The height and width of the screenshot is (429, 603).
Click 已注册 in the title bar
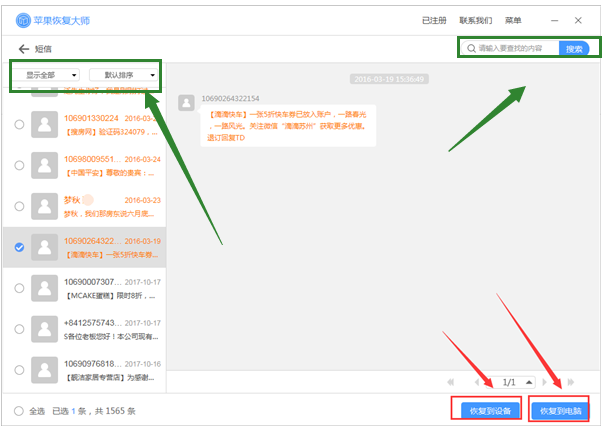[434, 20]
